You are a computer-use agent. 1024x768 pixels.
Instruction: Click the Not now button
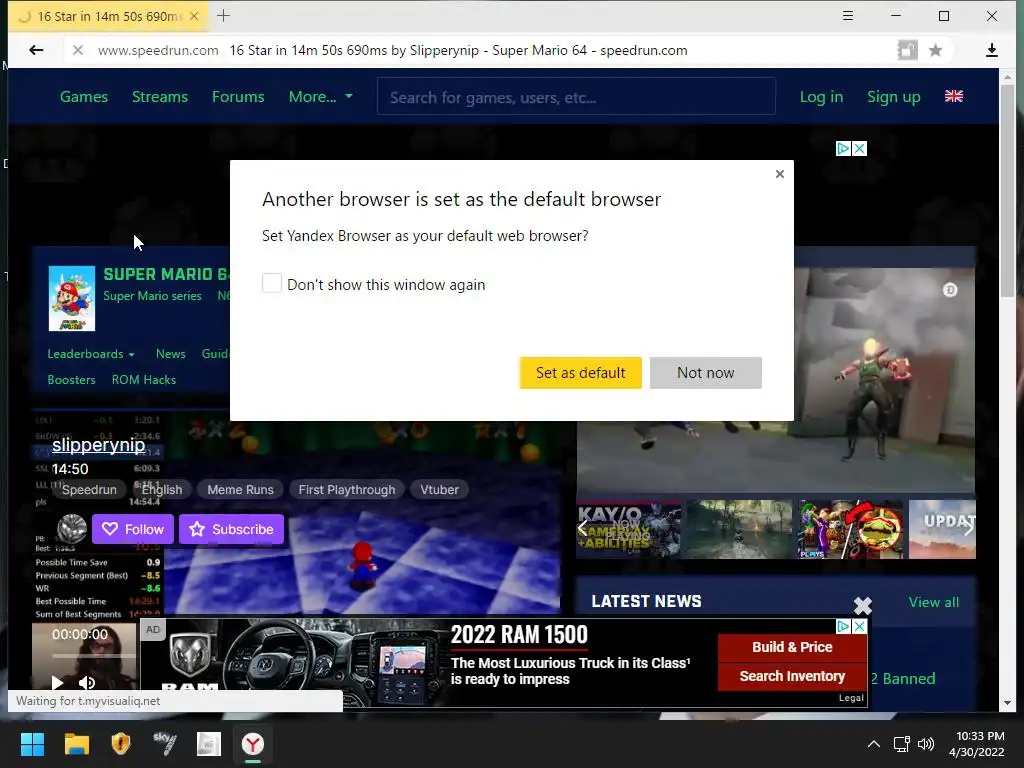tap(705, 373)
